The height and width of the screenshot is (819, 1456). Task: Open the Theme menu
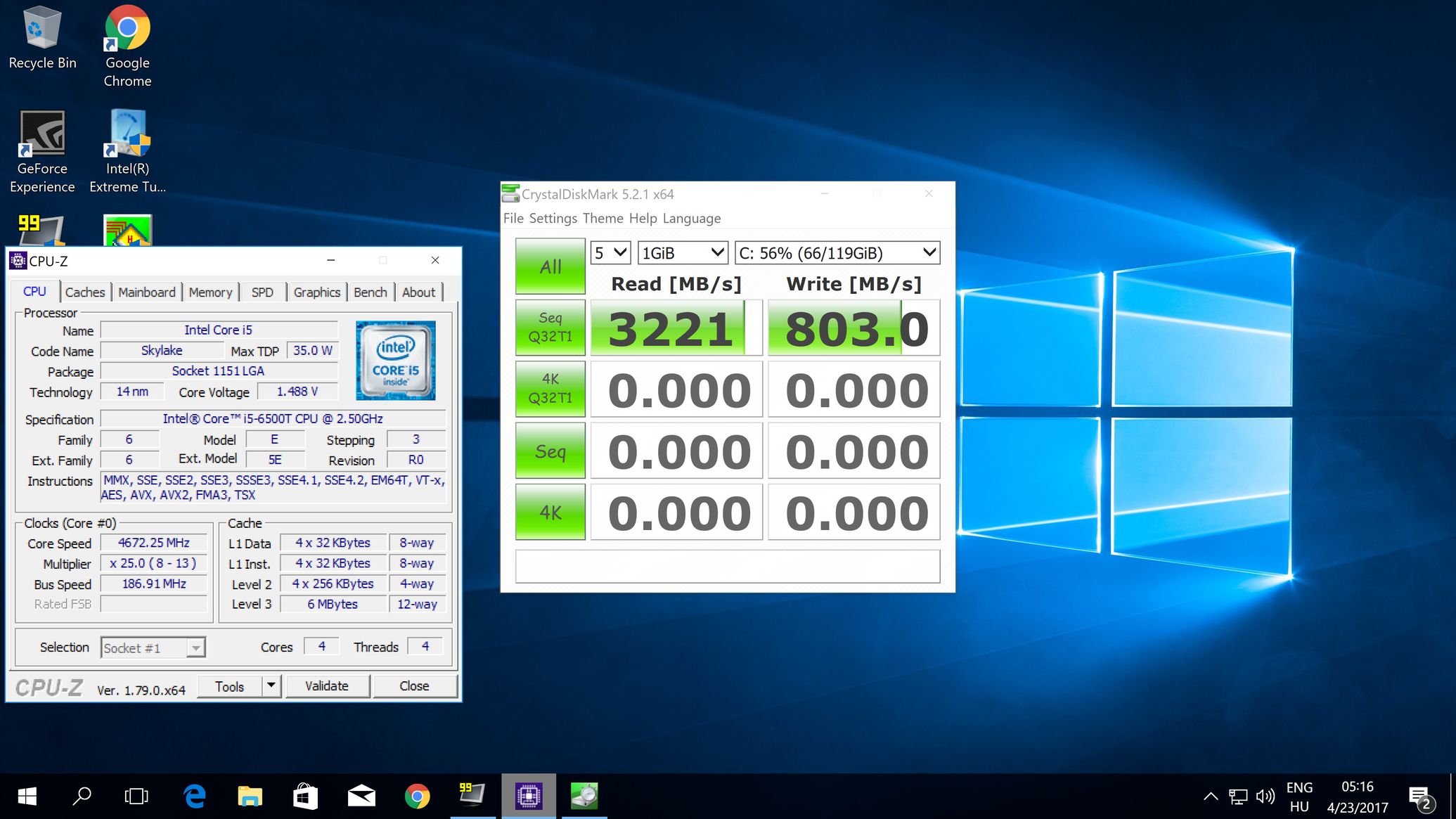pyautogui.click(x=603, y=218)
